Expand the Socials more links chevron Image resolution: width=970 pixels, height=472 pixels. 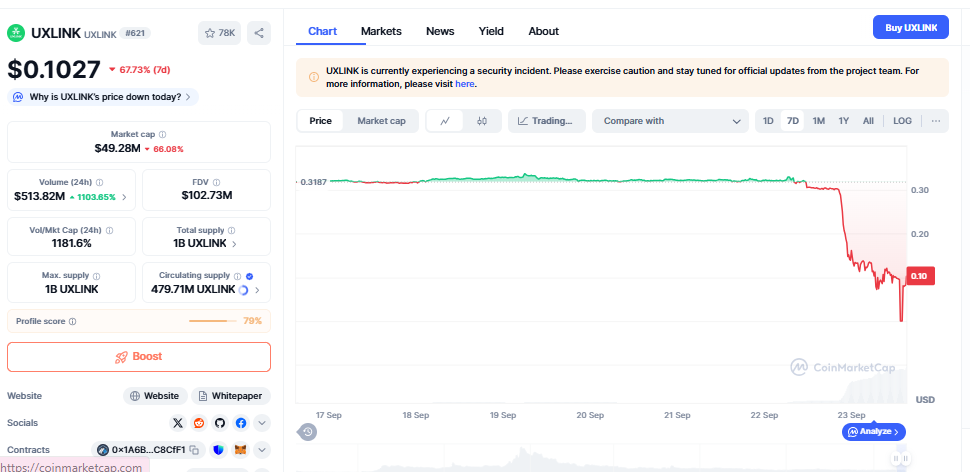point(262,423)
